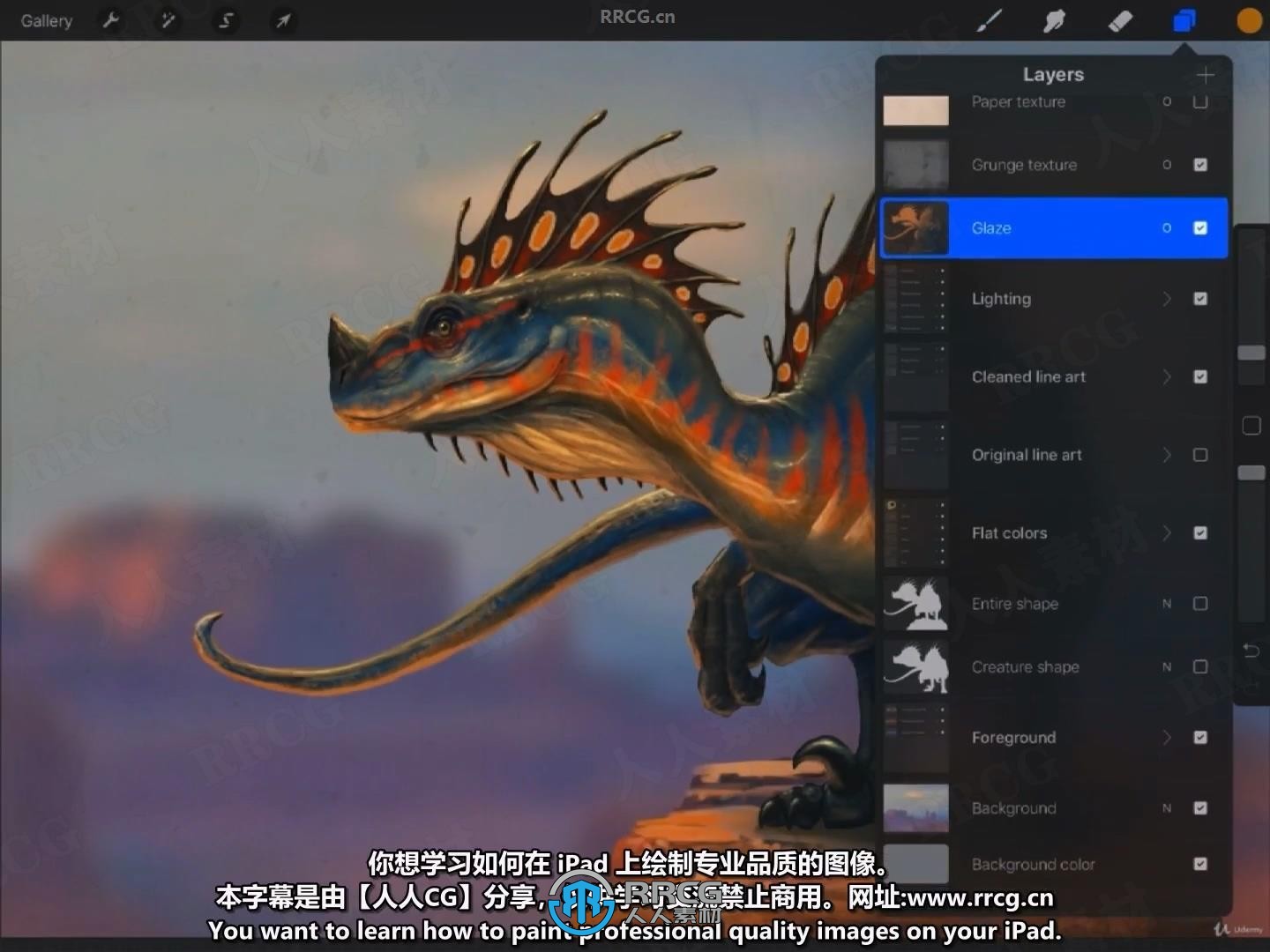Select the Brush tool
This screenshot has width=1270, height=952.
click(x=990, y=19)
